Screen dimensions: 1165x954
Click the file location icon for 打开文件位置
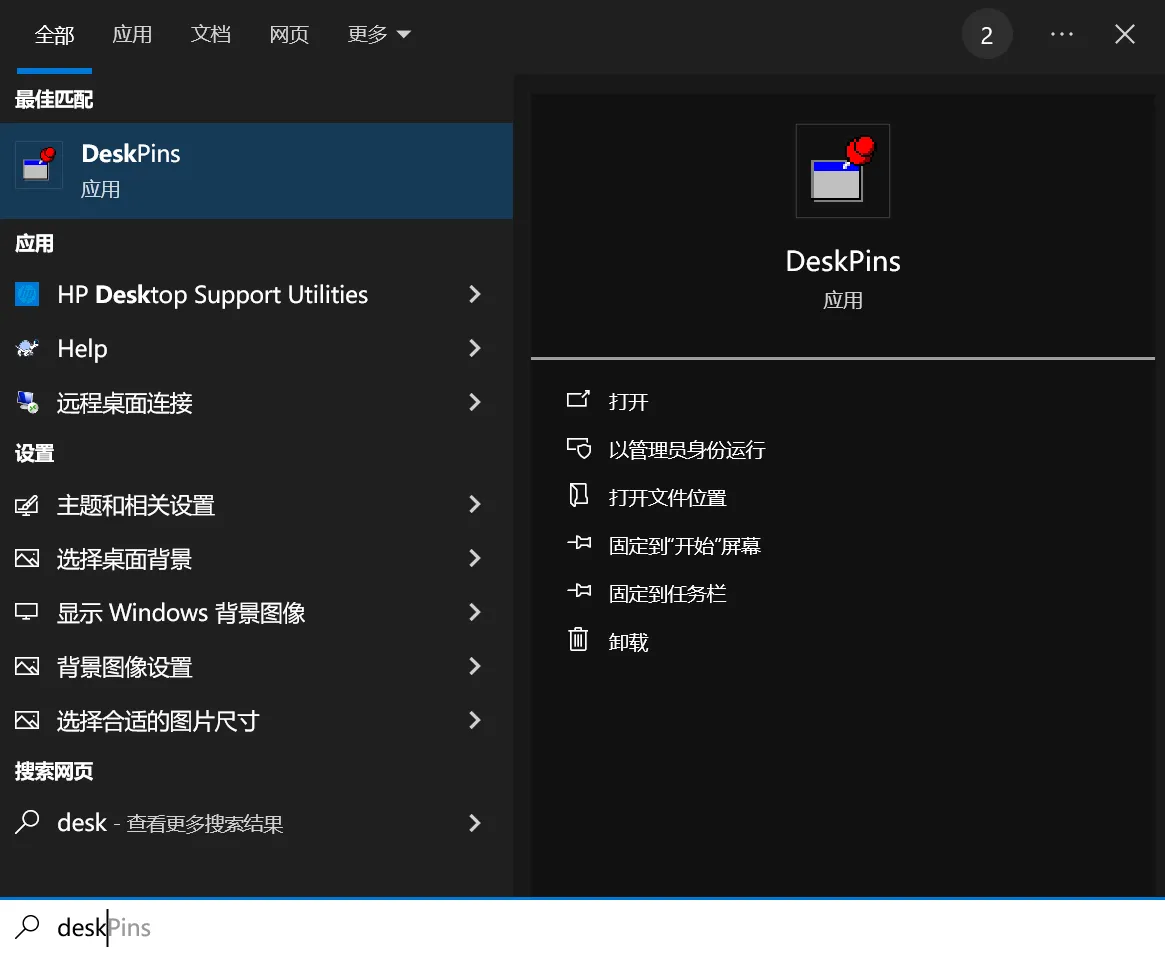578,496
